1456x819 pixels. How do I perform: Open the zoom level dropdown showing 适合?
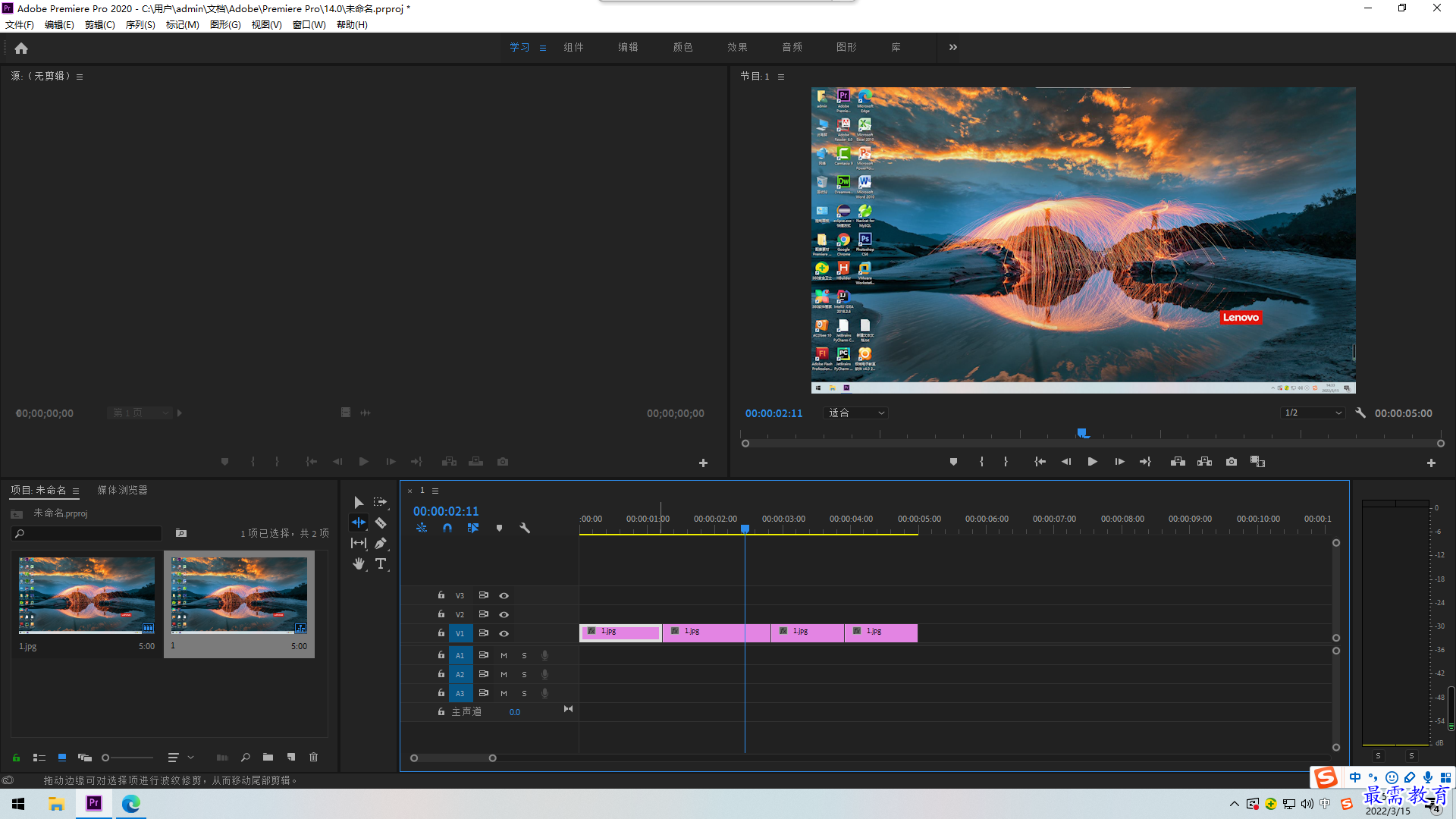(856, 413)
